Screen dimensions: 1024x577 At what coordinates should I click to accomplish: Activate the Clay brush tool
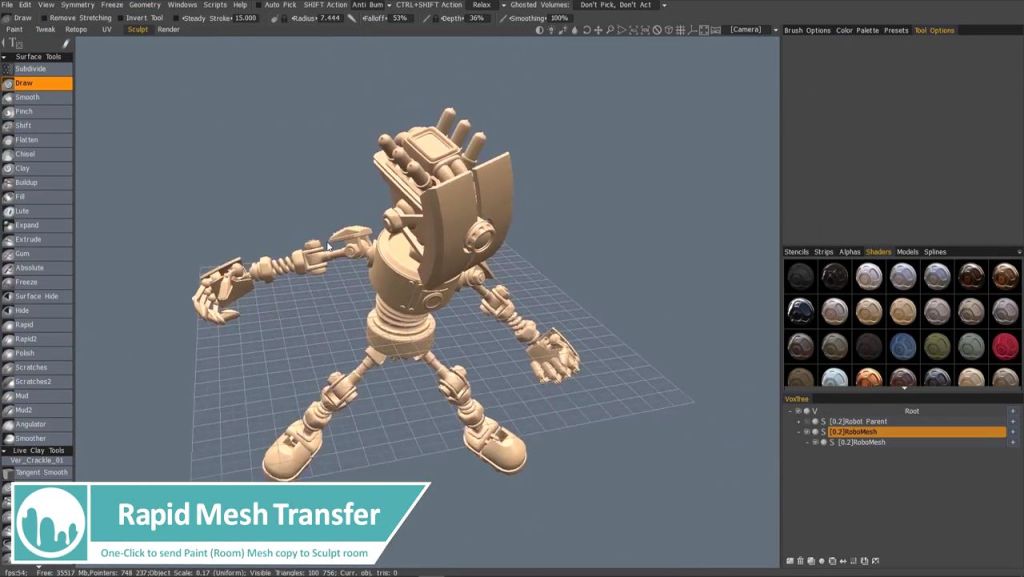pyautogui.click(x=37, y=168)
